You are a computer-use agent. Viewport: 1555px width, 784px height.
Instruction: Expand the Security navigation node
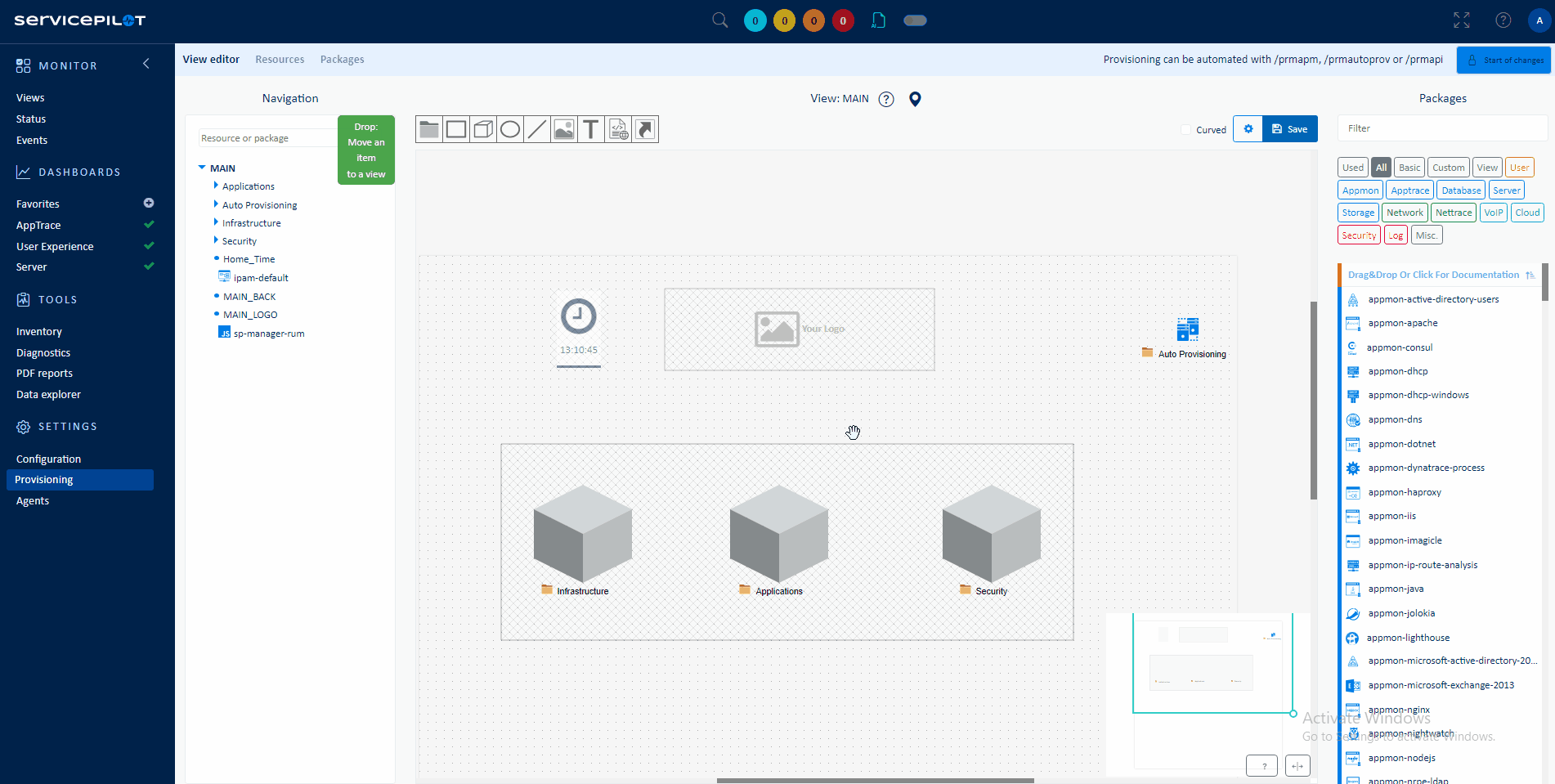tap(216, 240)
